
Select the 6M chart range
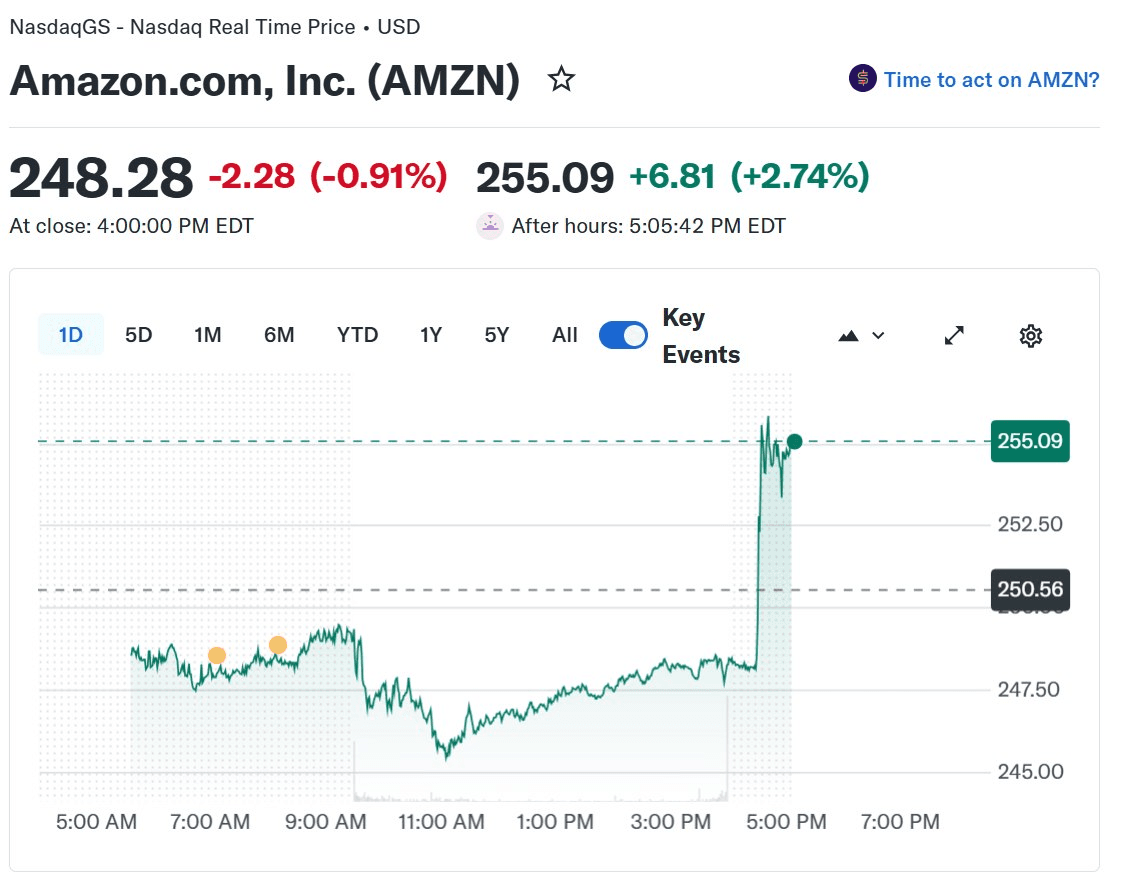(279, 335)
